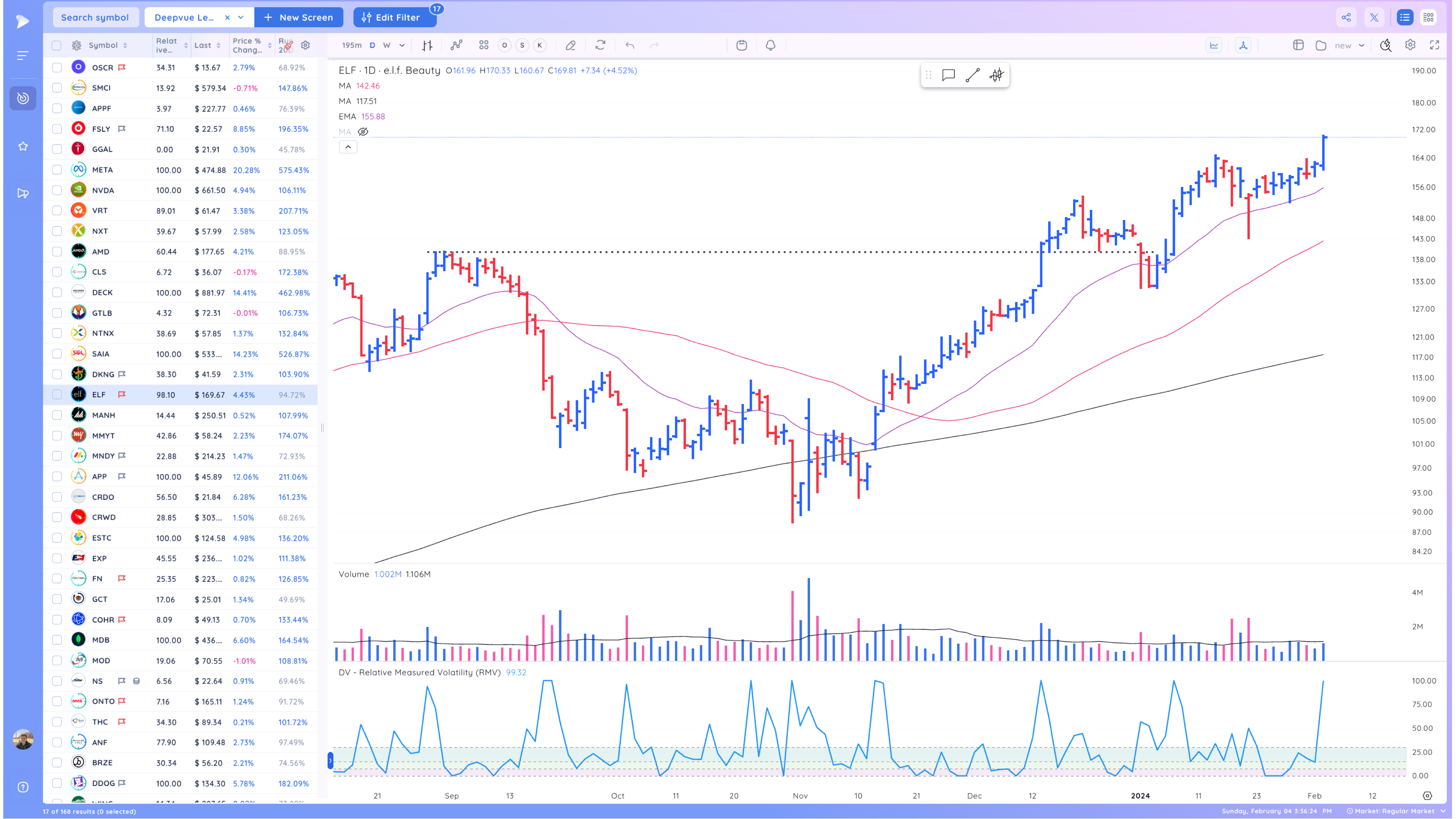Open the four-squares templates icon

[484, 45]
